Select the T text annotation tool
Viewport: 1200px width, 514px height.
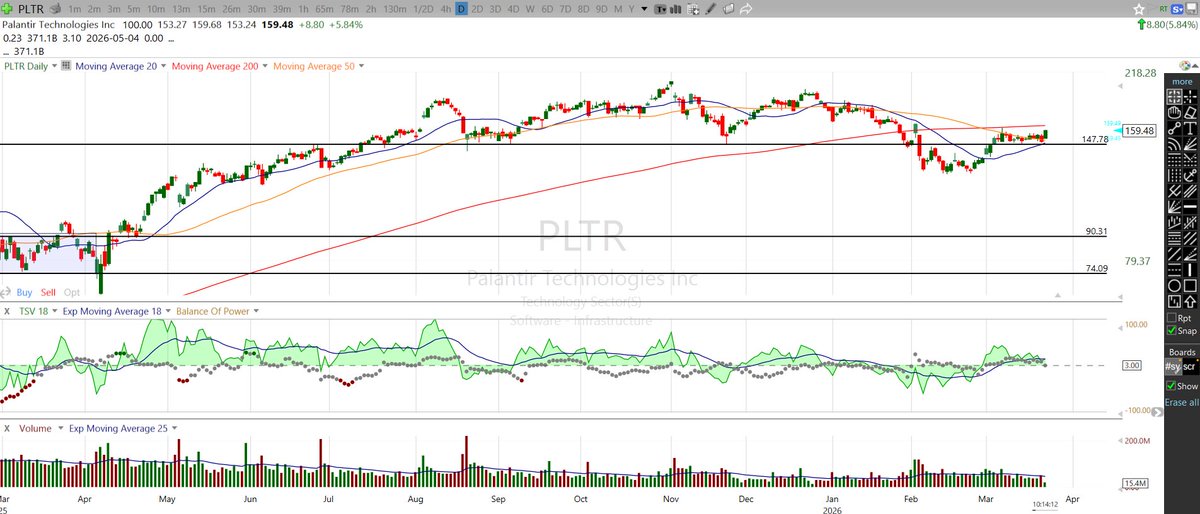[1190, 128]
